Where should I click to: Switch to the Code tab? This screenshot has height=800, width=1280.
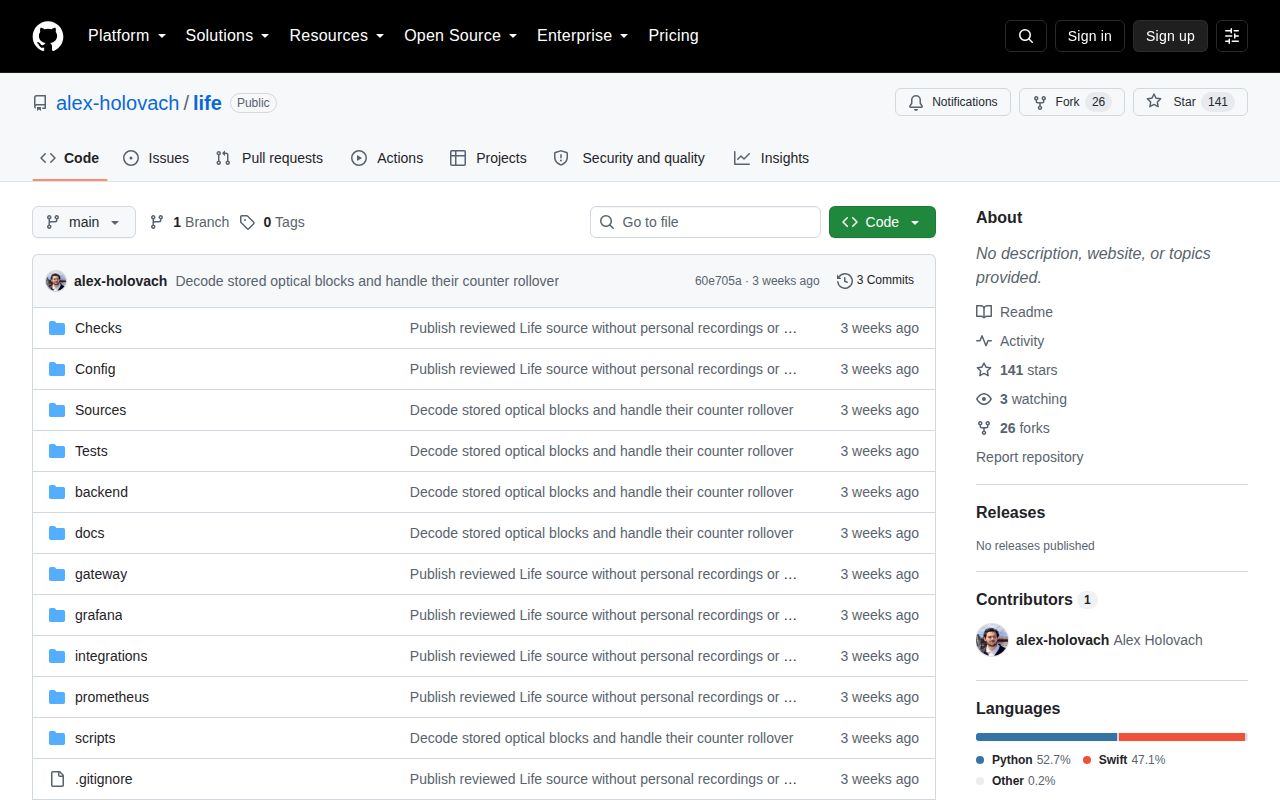70,158
